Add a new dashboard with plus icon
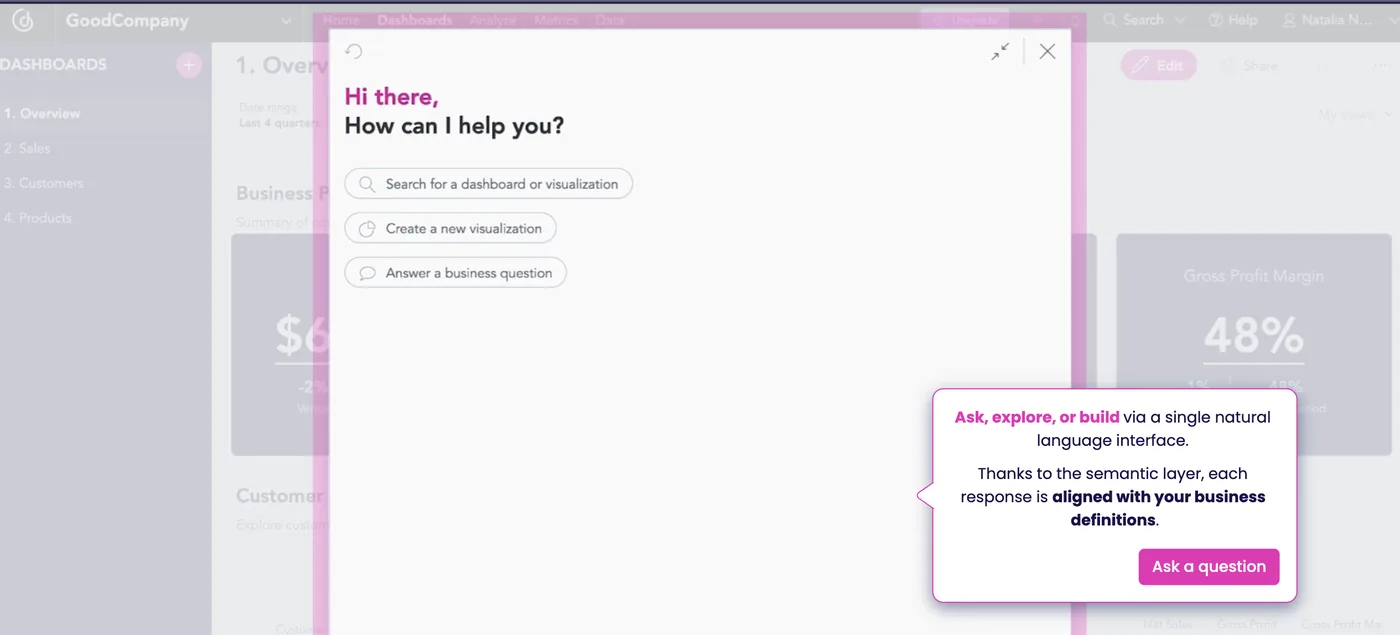The width and height of the screenshot is (1400, 635). [189, 65]
